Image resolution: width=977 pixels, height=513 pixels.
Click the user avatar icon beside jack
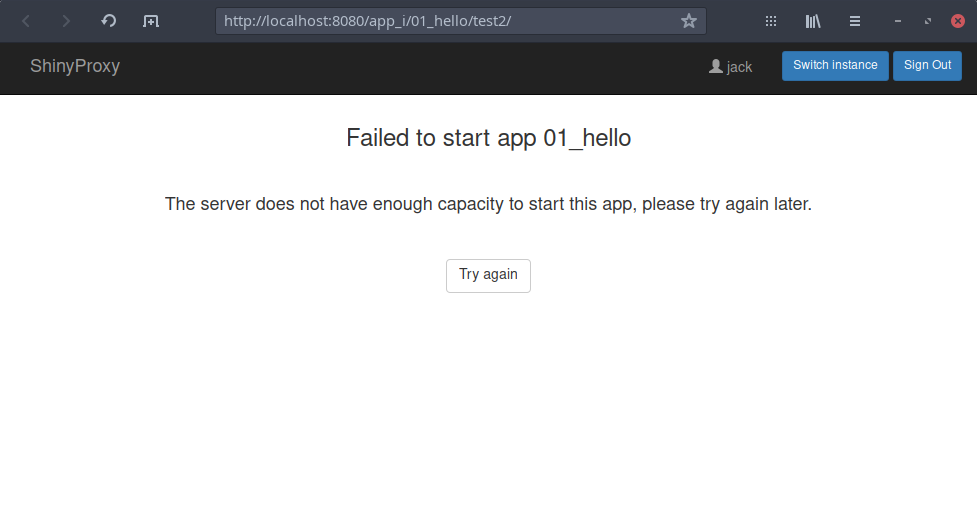click(715, 66)
